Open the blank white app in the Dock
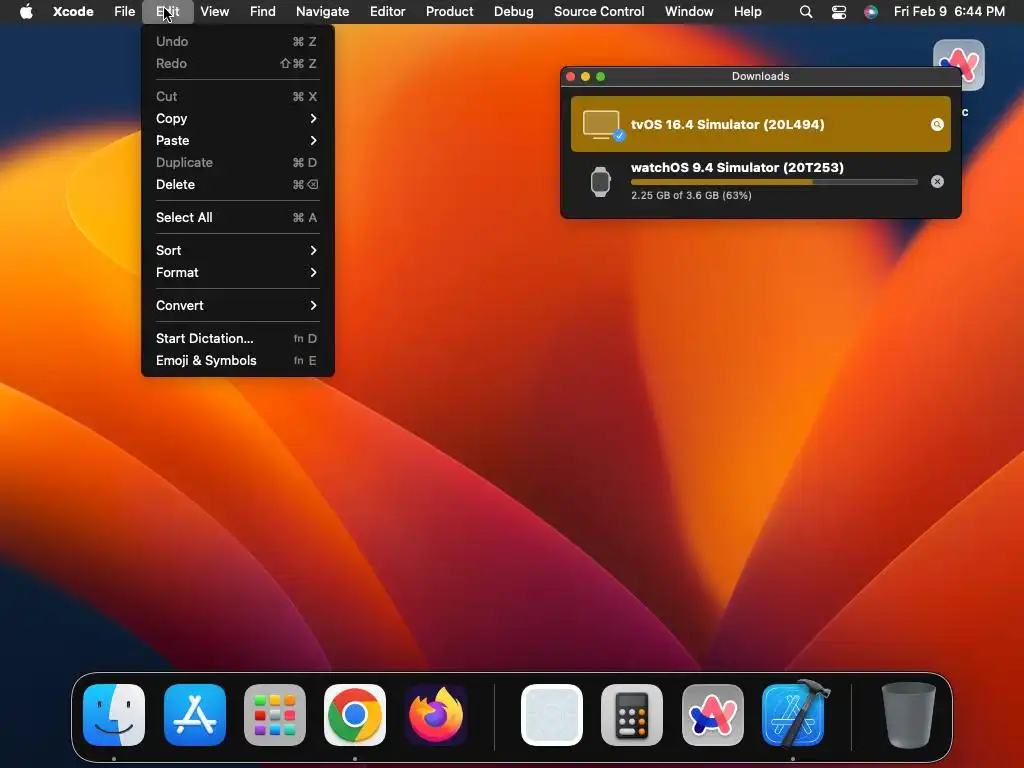 (x=552, y=714)
